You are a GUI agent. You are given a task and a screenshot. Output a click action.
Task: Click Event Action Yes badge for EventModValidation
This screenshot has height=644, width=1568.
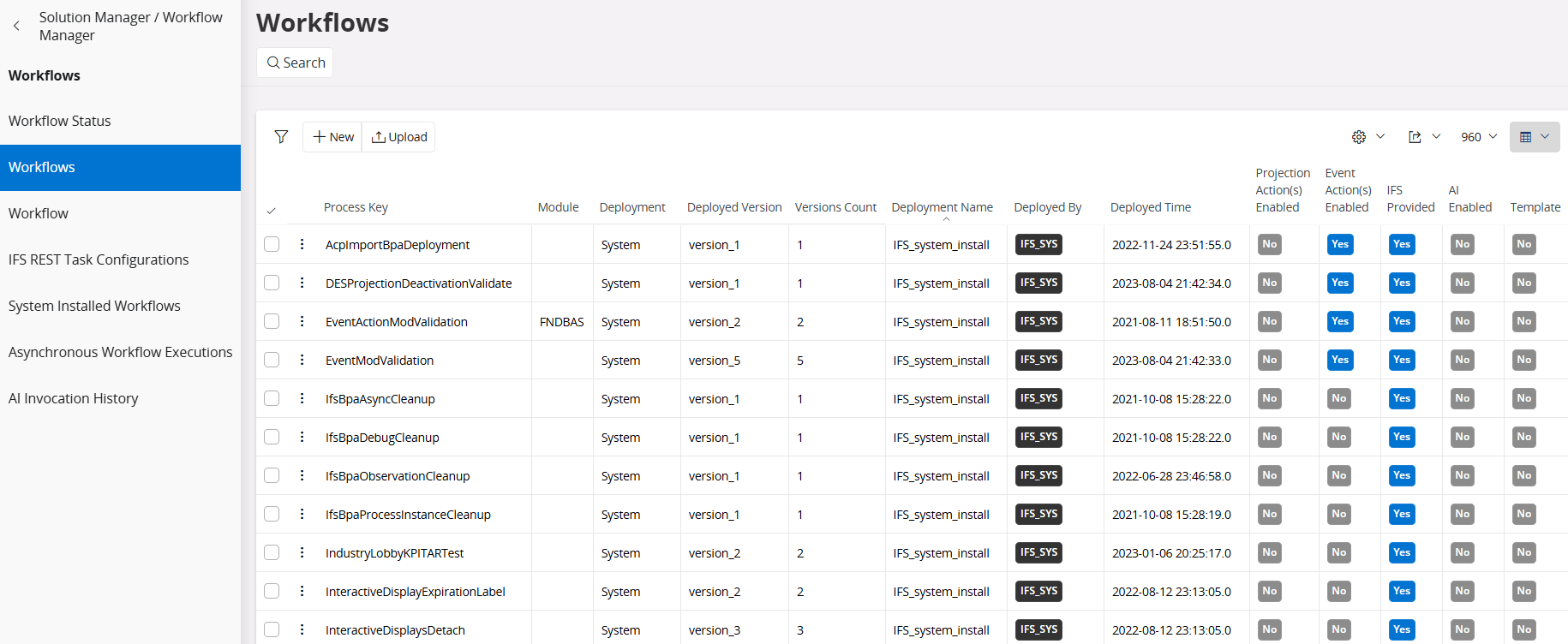(x=1340, y=360)
